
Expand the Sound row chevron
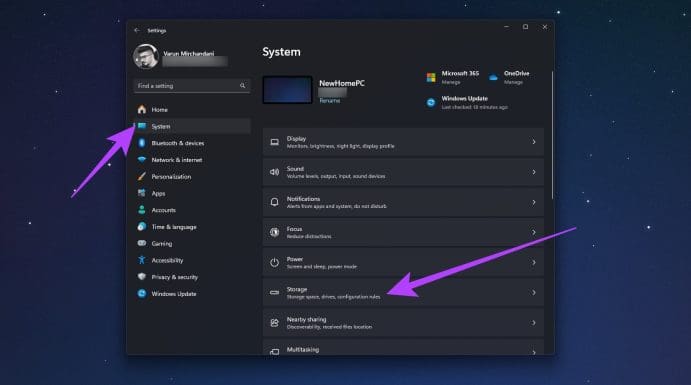coord(534,172)
